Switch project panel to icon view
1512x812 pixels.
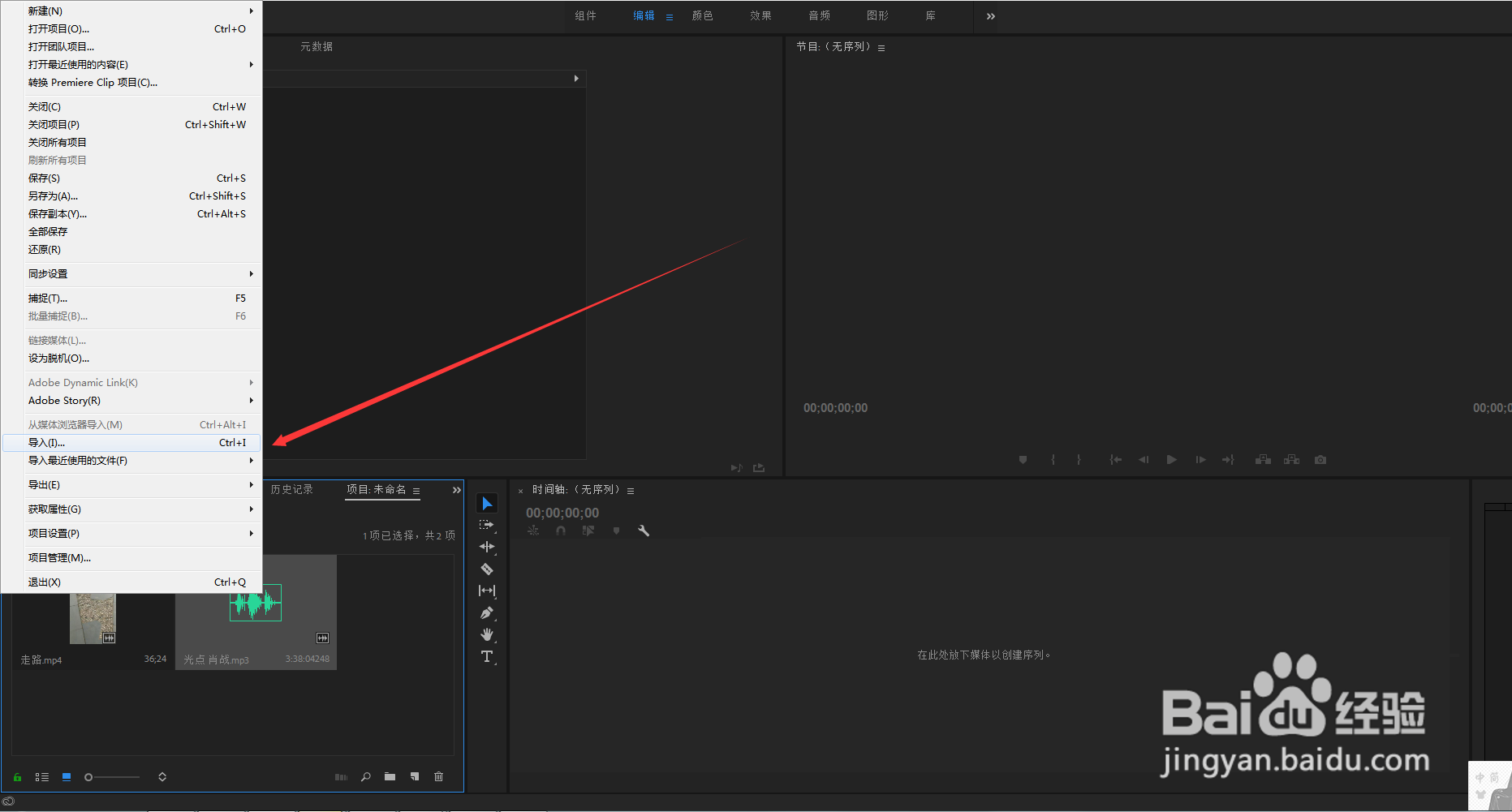coord(67,777)
